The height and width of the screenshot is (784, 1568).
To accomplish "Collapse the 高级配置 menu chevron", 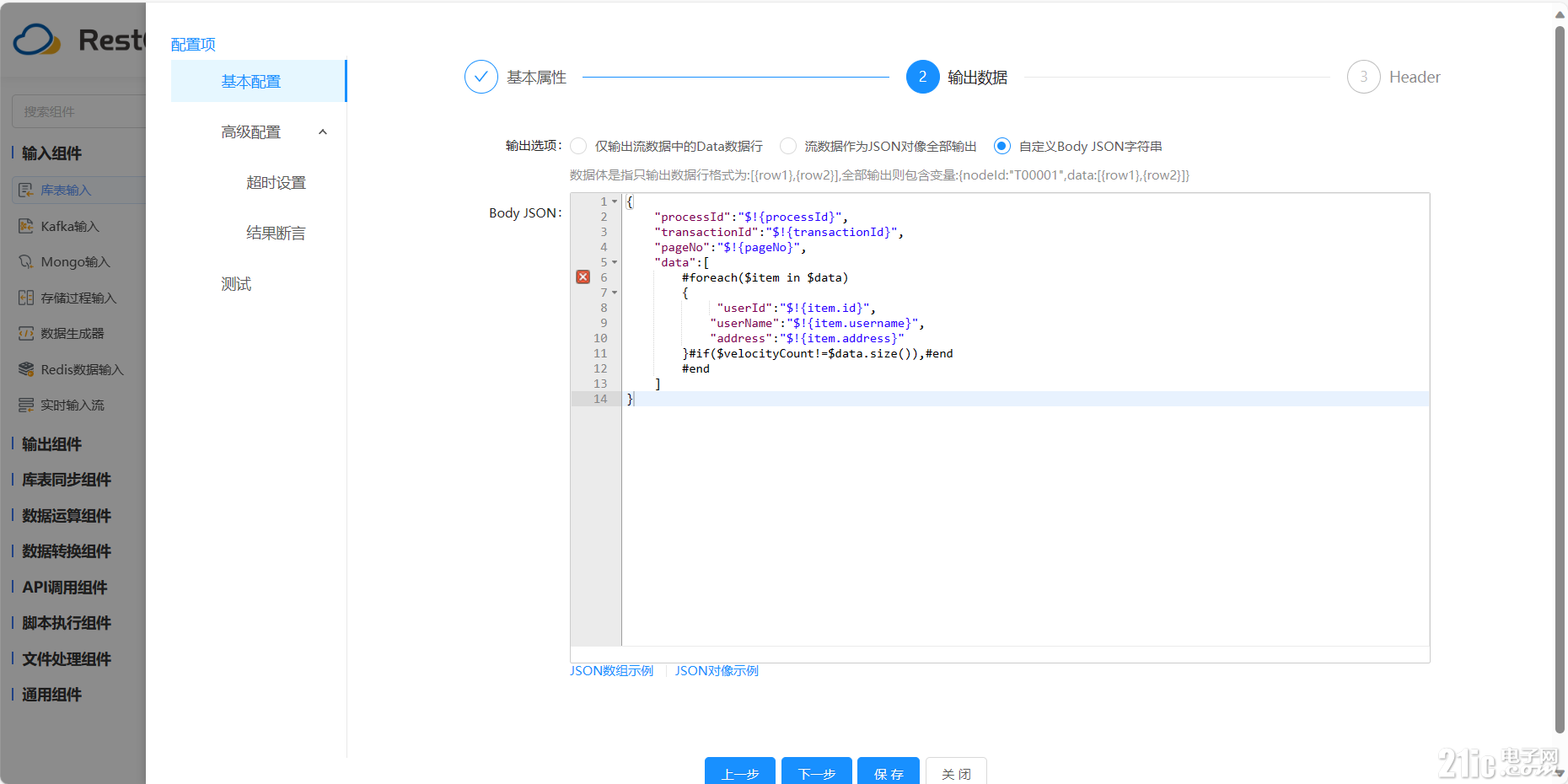I will pyautogui.click(x=322, y=132).
